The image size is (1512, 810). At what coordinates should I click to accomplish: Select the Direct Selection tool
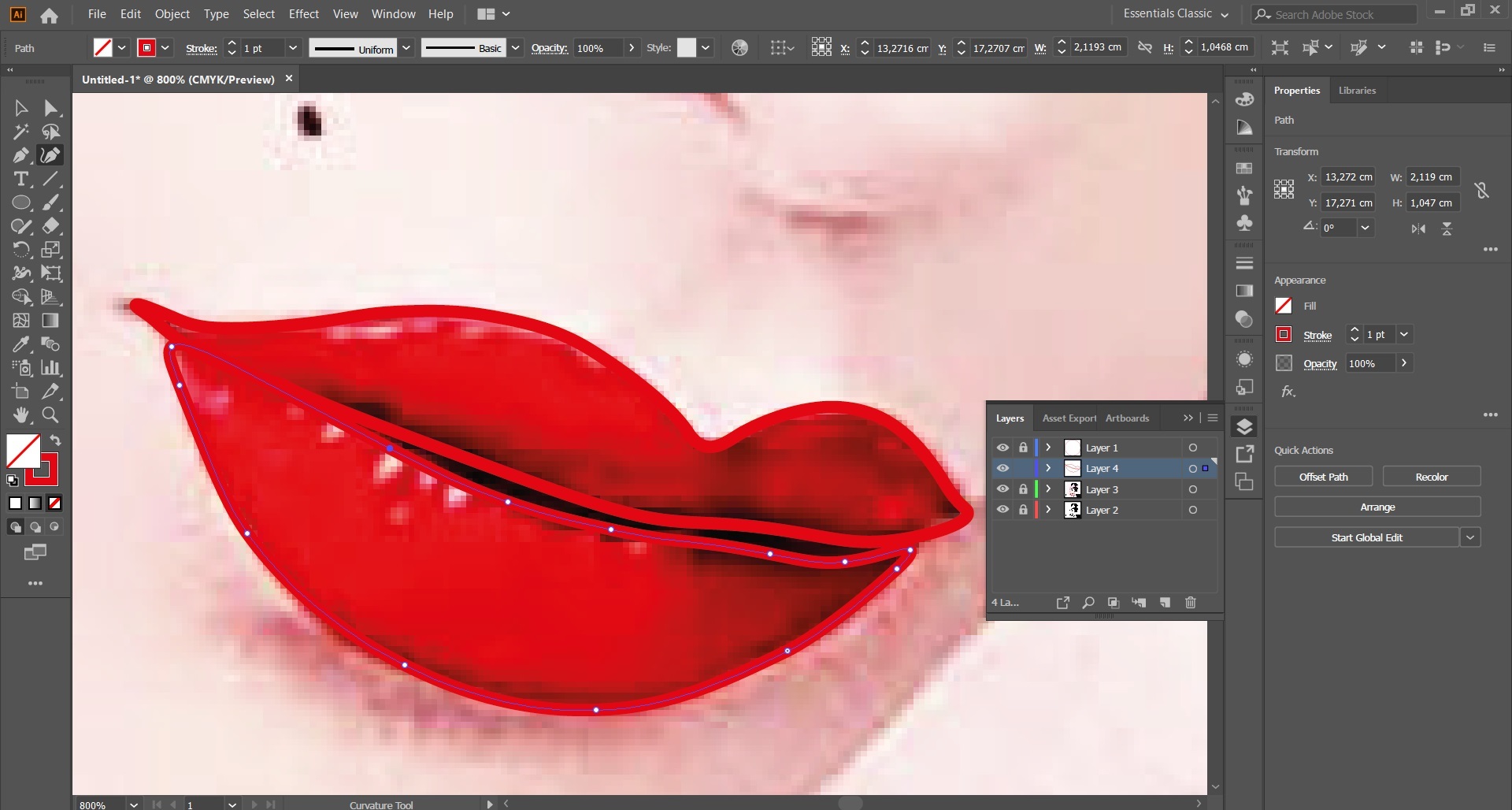(x=51, y=108)
